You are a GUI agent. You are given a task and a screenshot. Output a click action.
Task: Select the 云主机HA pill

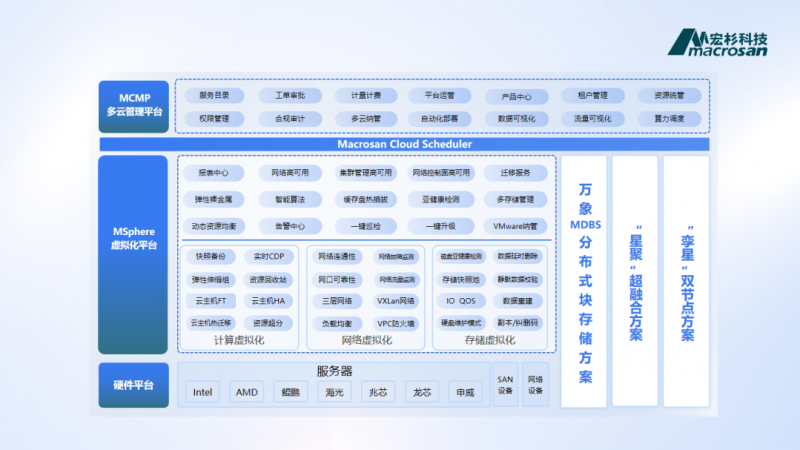click(x=268, y=301)
